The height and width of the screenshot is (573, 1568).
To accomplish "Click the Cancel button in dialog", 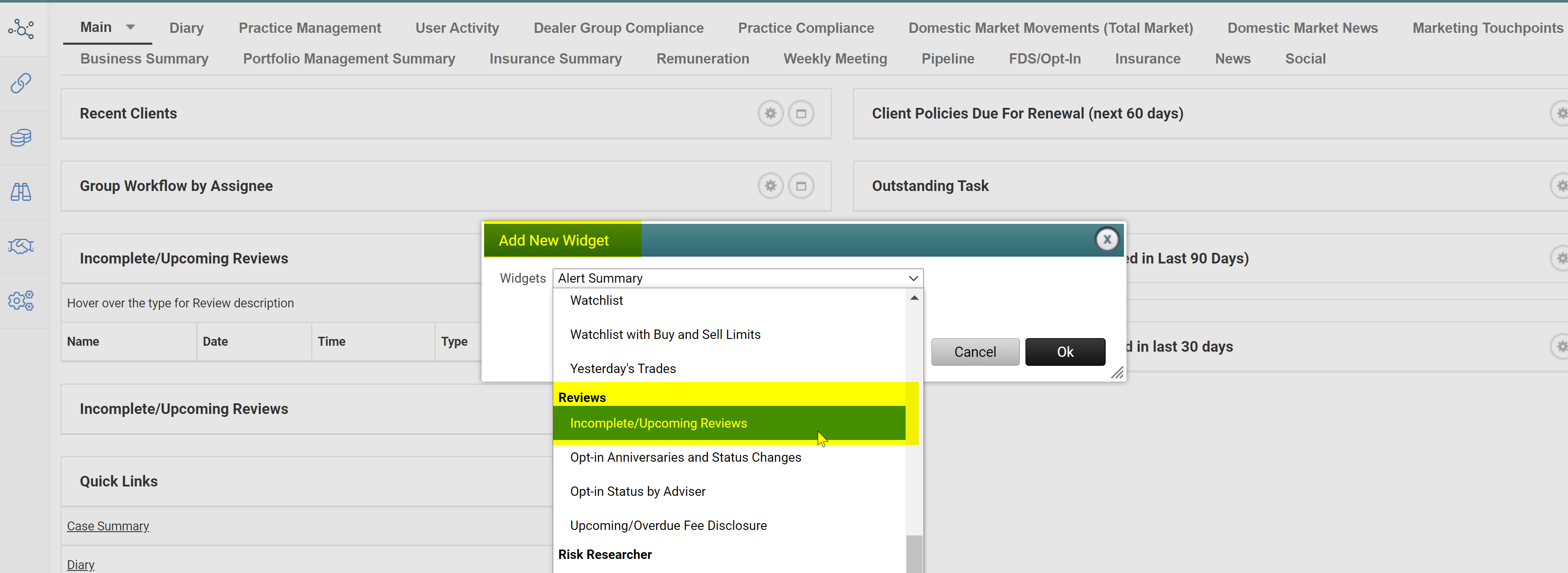I will 975,352.
